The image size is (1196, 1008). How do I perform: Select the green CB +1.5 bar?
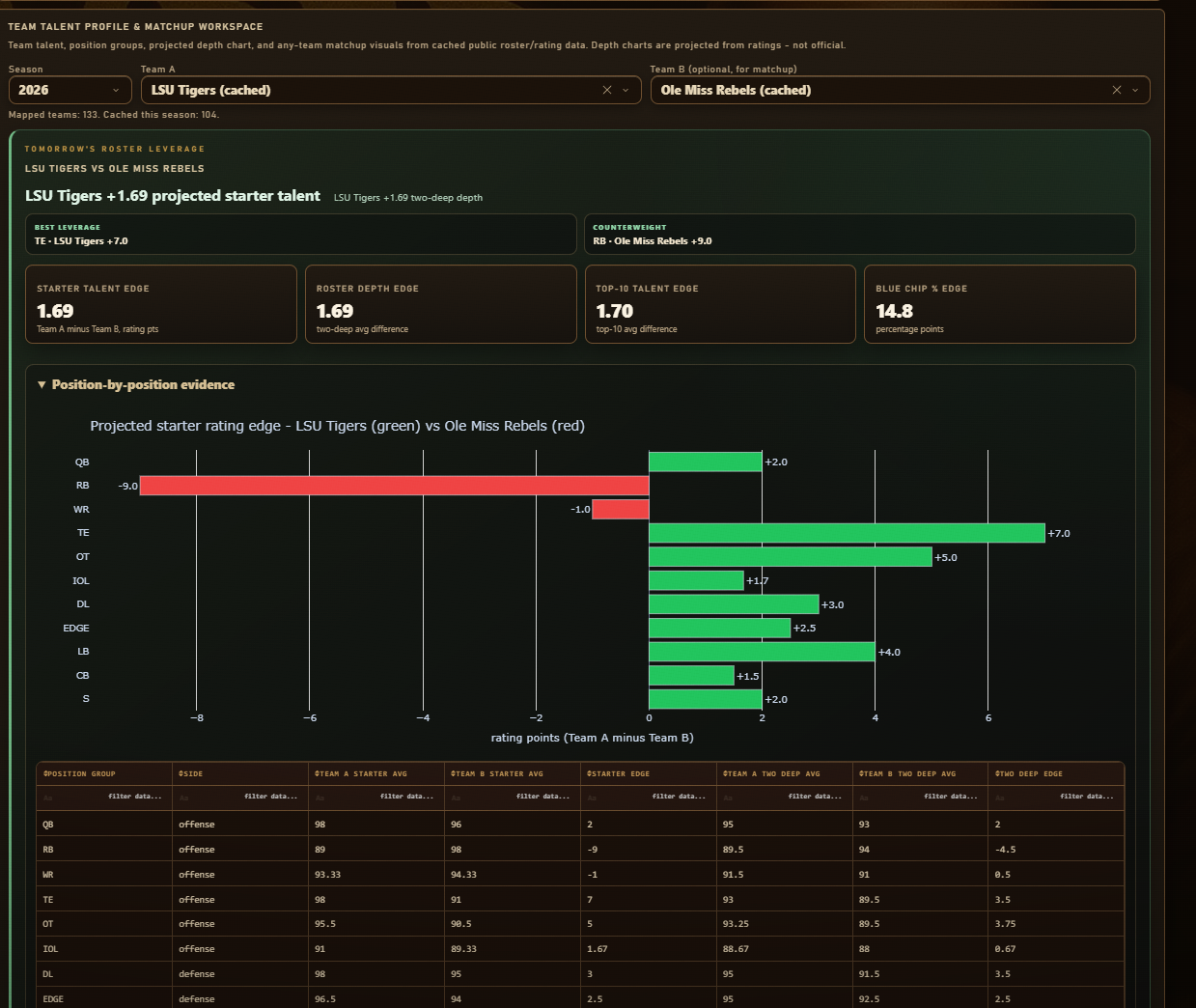click(x=691, y=676)
